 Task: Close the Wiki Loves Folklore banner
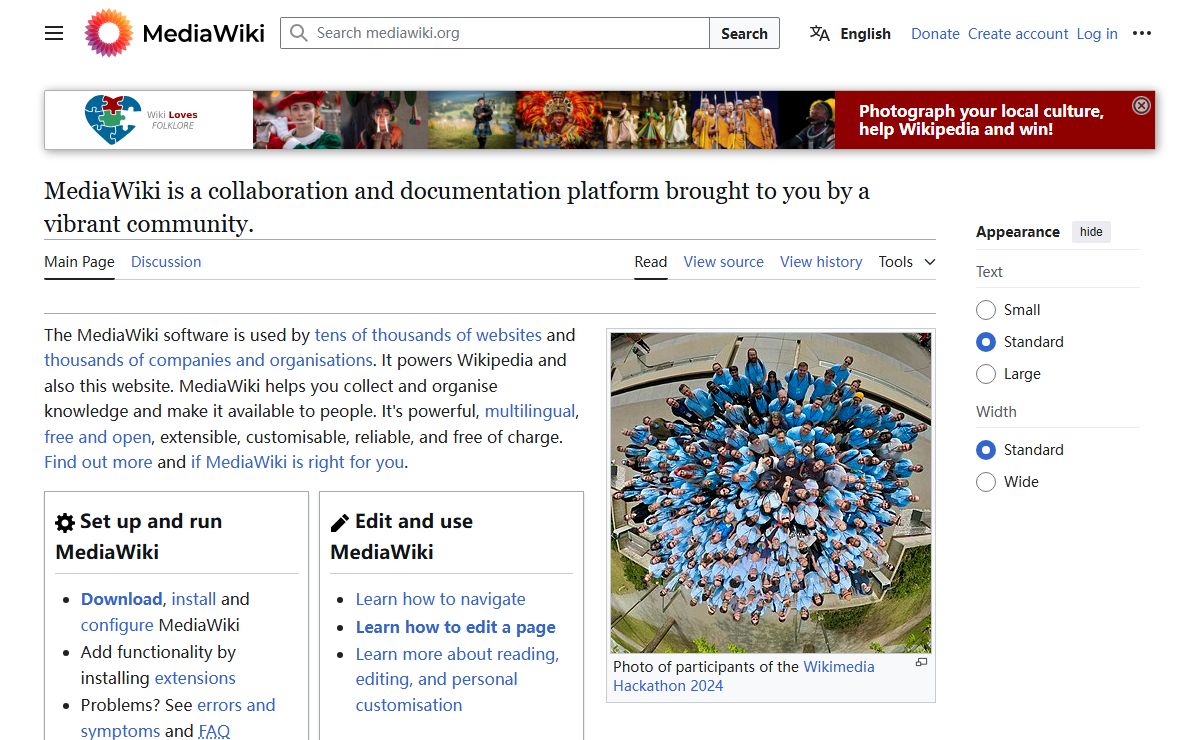(1141, 105)
